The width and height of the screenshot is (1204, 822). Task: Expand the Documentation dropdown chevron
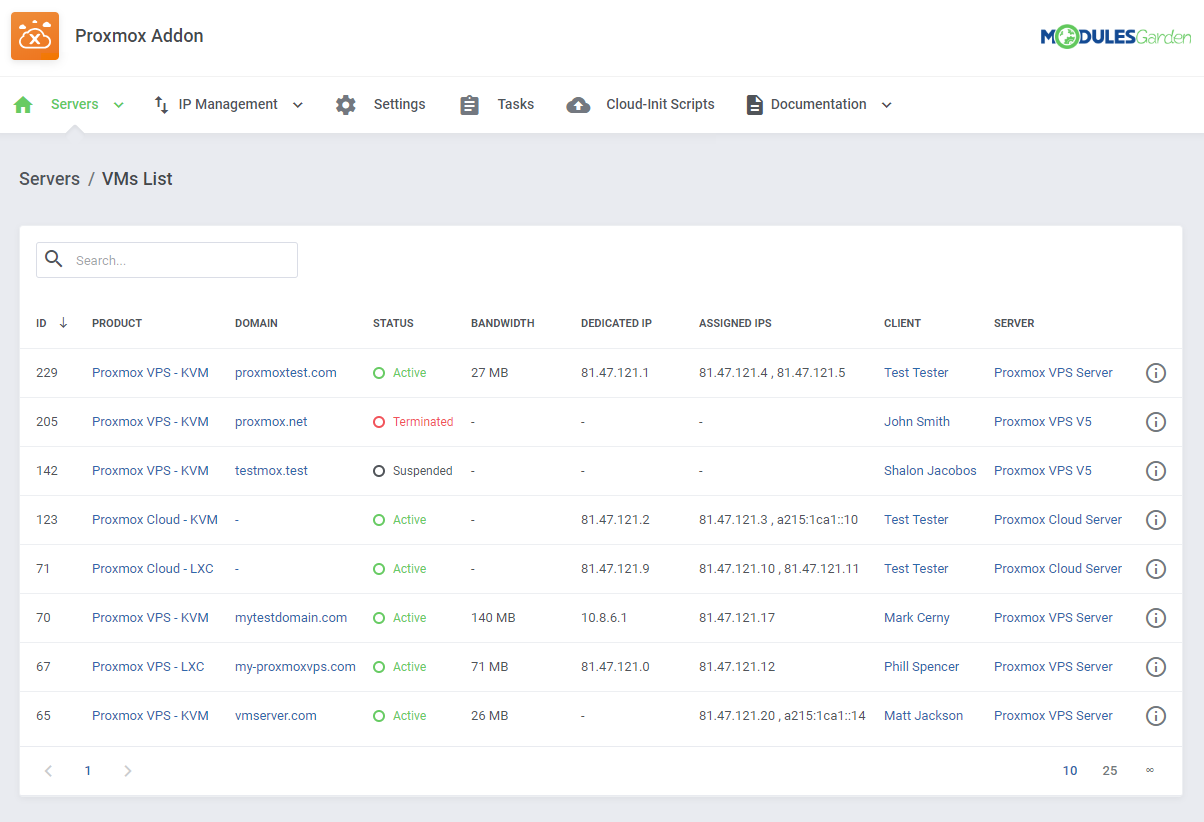(x=886, y=105)
